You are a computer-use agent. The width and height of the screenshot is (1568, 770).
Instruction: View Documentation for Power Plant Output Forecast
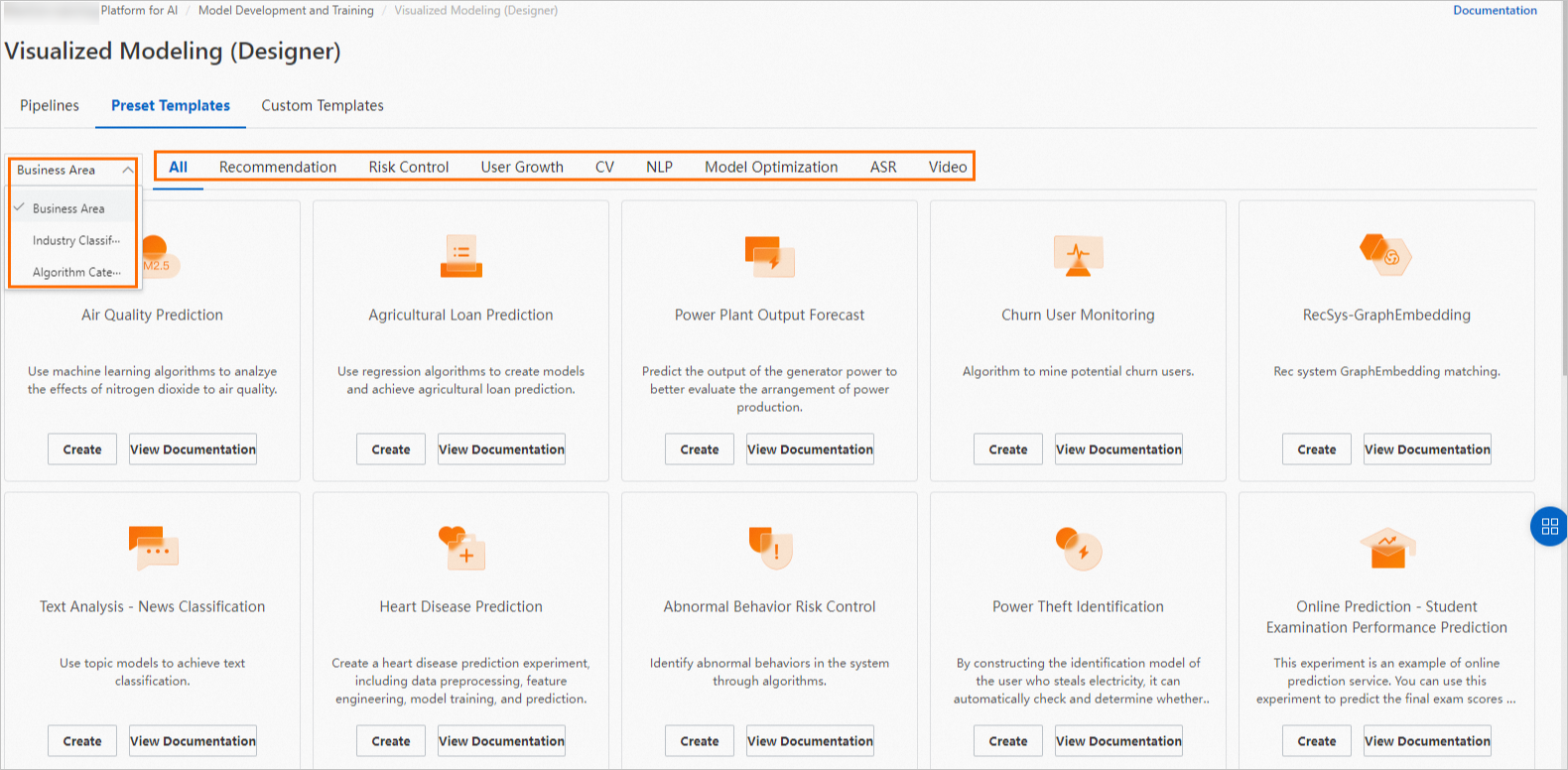click(x=810, y=449)
